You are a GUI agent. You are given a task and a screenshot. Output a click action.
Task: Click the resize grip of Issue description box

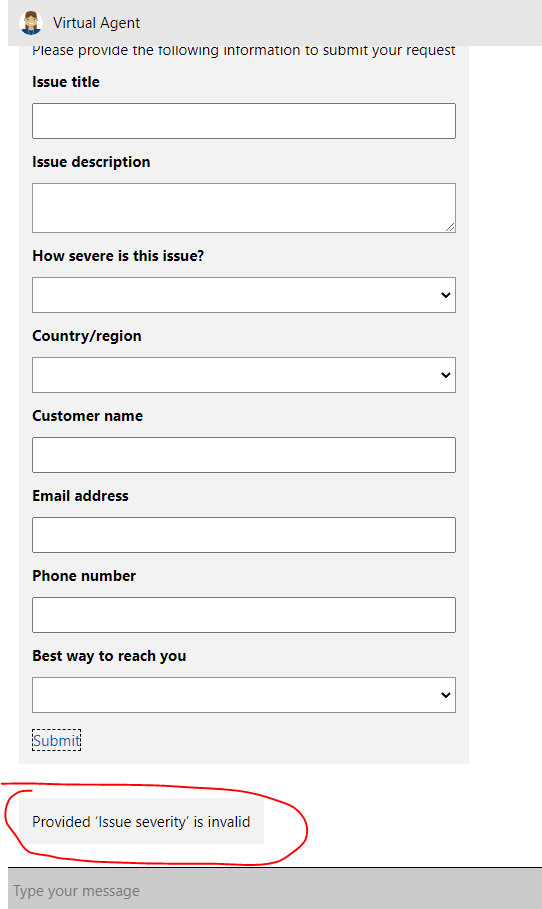tap(450, 227)
